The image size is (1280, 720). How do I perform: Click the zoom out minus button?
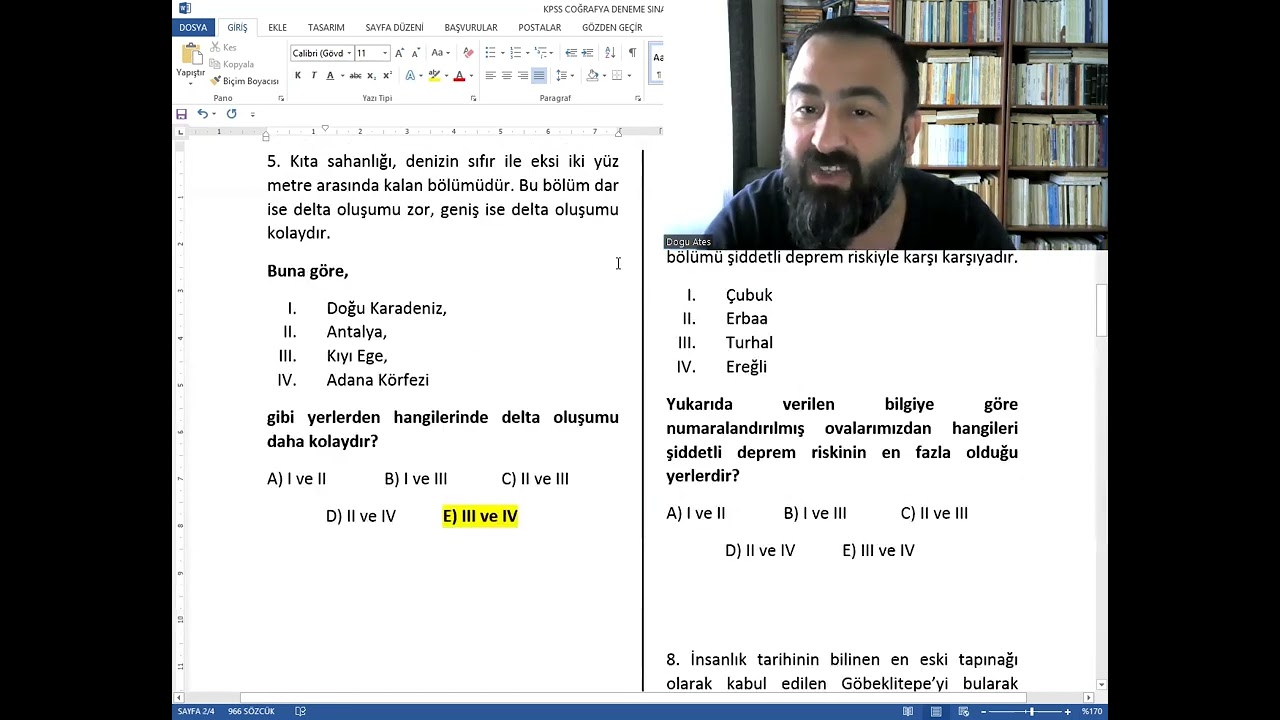click(984, 711)
